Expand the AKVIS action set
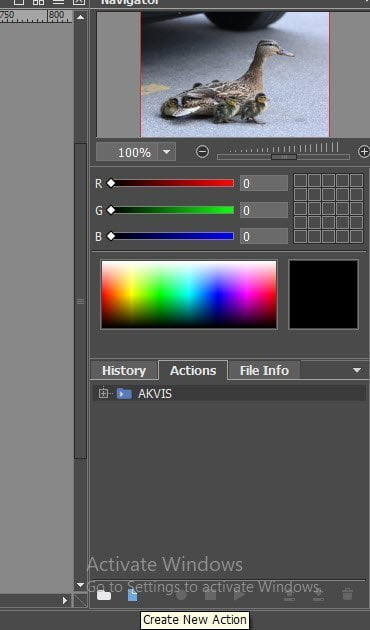The image size is (370, 630). pyautogui.click(x=103, y=393)
